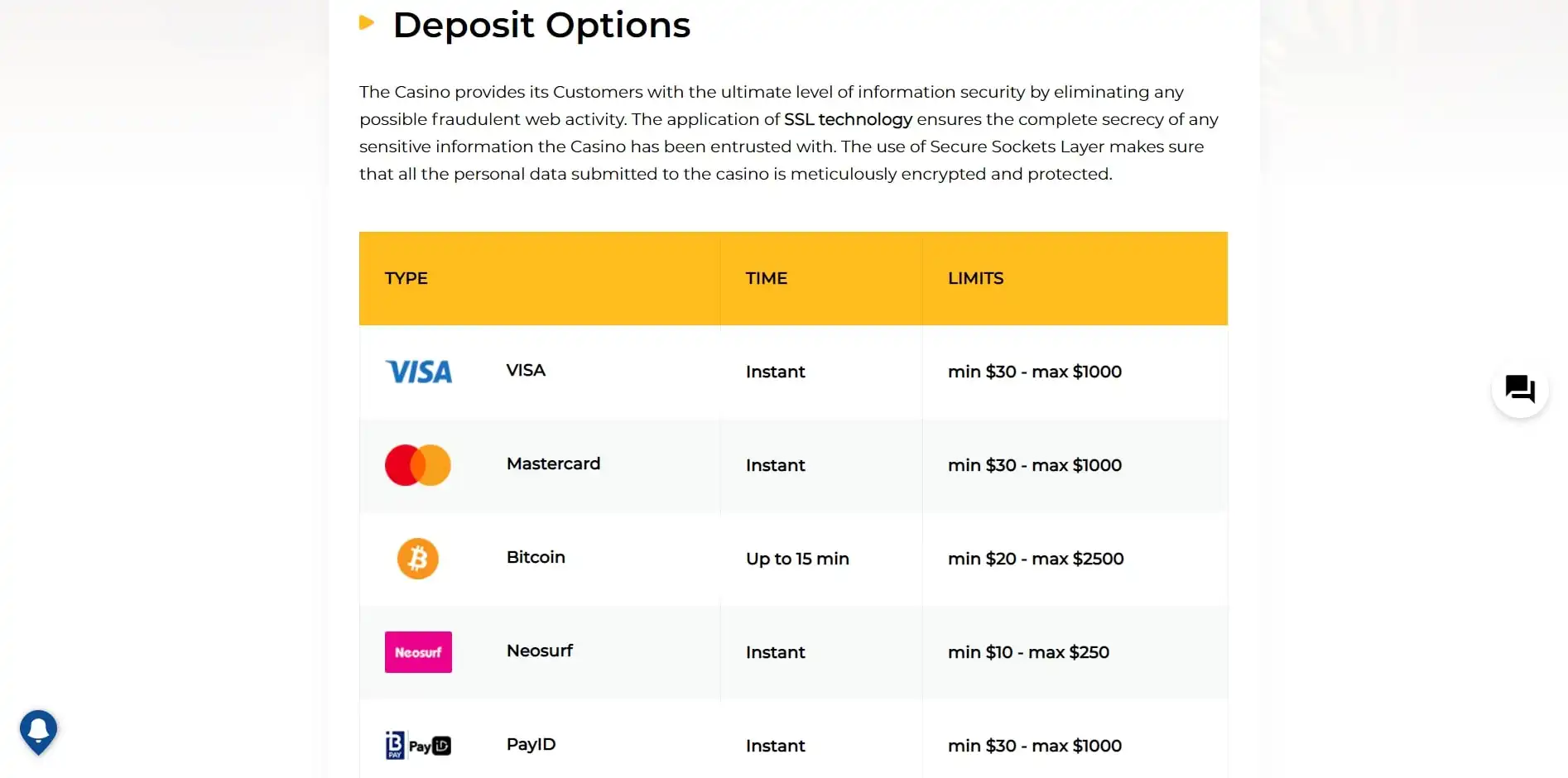Click the Mastercard circles logo
The width and height of the screenshot is (1568, 778).
(x=418, y=465)
